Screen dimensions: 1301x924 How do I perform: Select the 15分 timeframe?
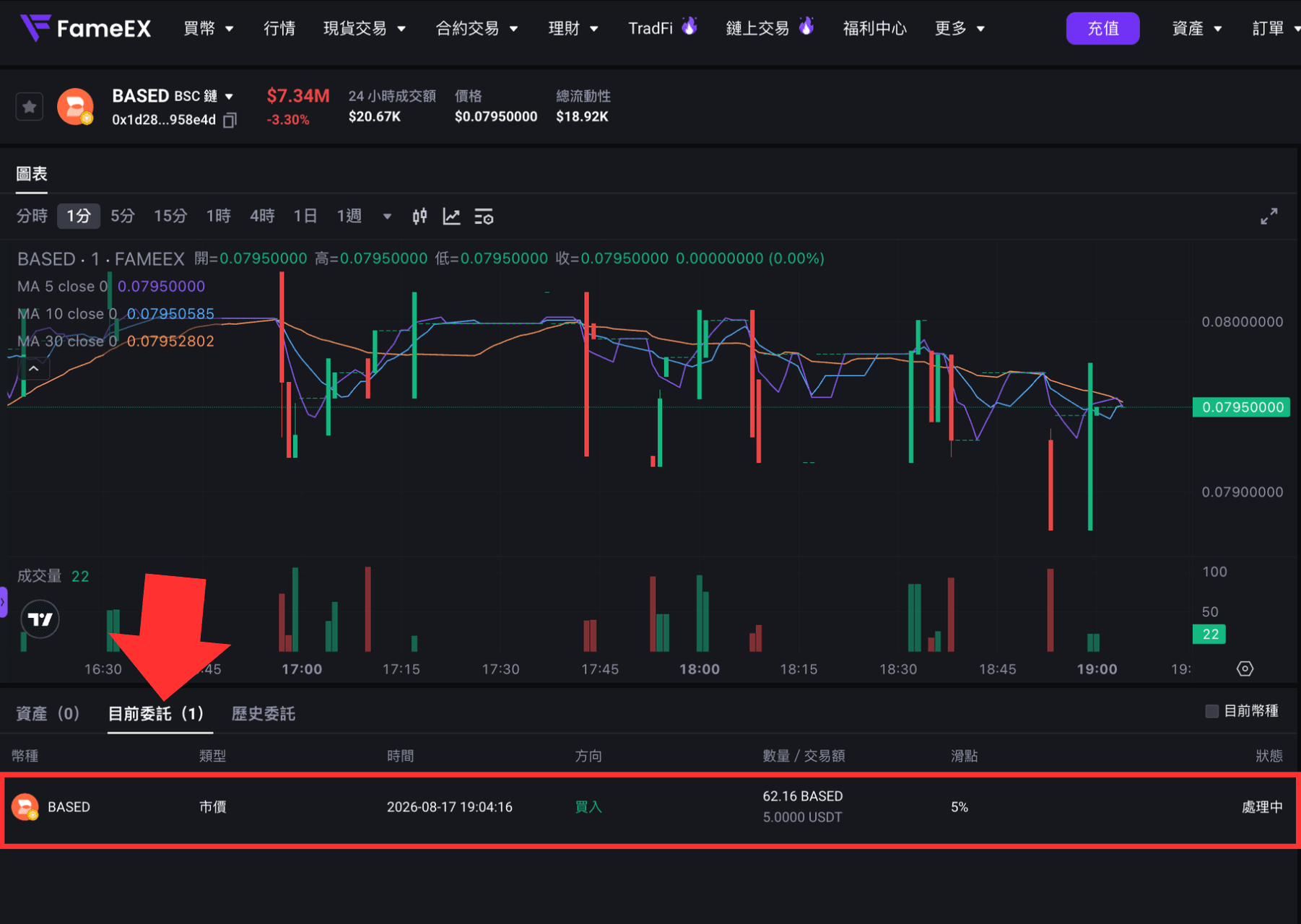click(x=170, y=217)
